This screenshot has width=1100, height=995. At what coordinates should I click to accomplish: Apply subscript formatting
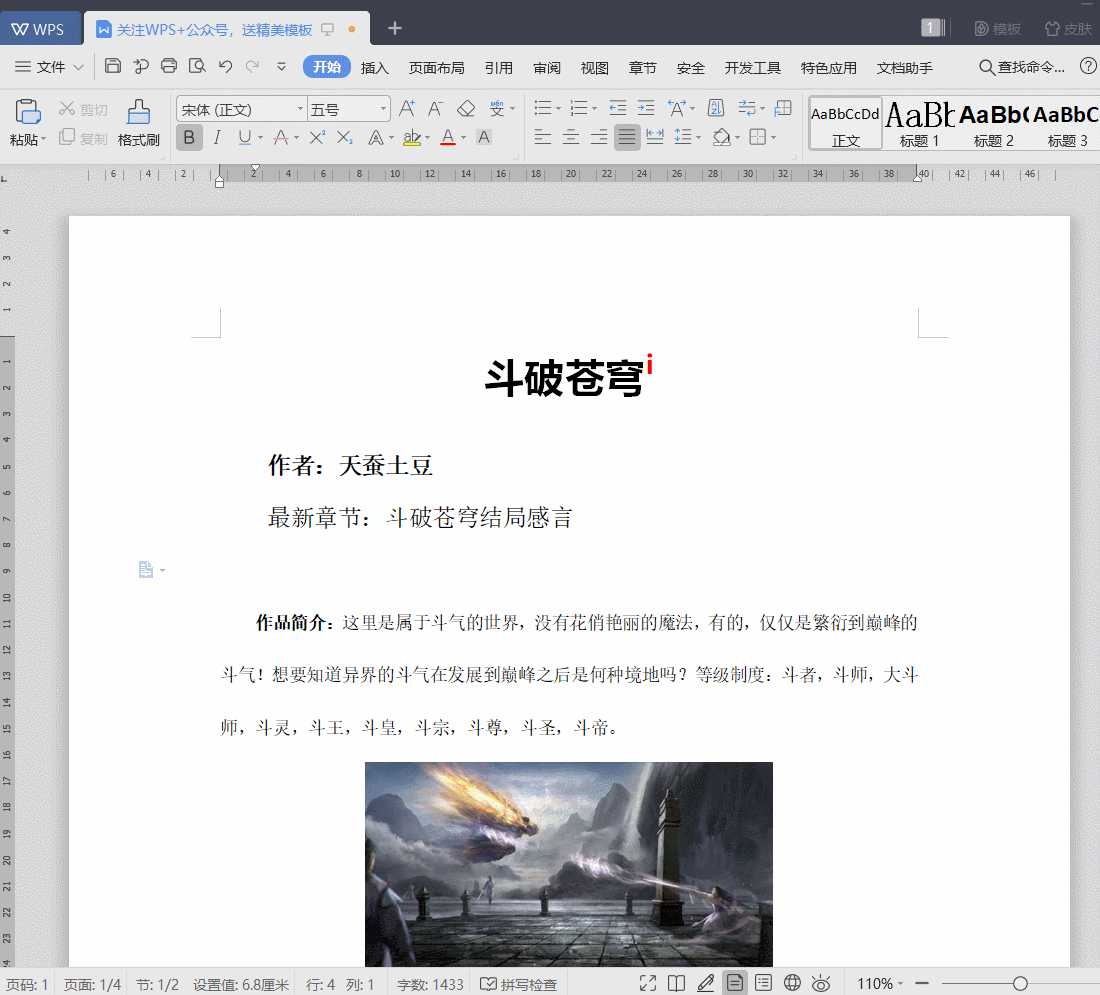tap(344, 138)
